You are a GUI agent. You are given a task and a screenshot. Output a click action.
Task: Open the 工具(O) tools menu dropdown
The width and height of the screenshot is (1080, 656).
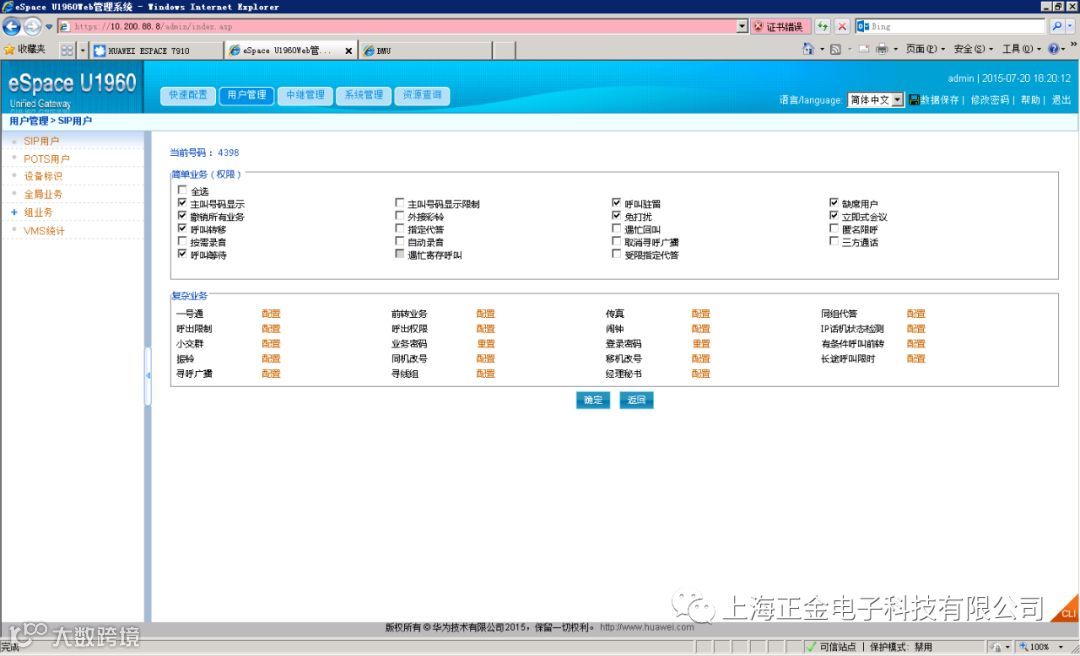1021,49
